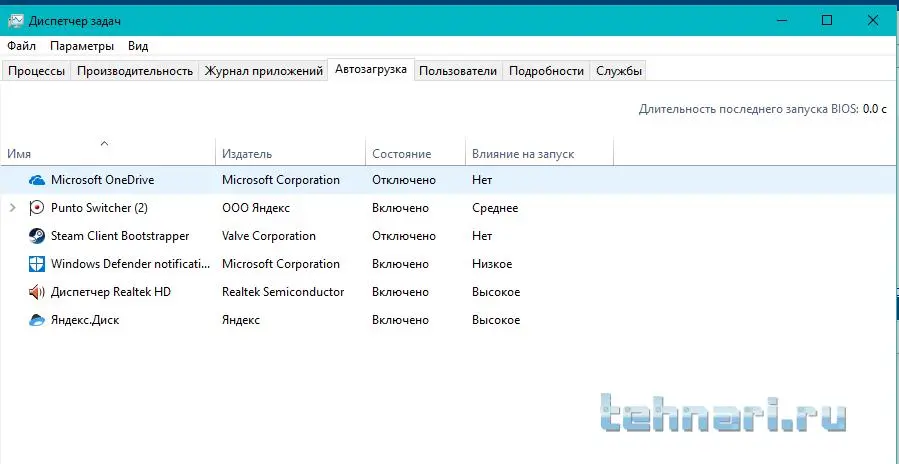Viewport: 899px width, 464px height.
Task: Click the Яндекс publisher cell of Яндекс.Диск
Action: pos(241,321)
